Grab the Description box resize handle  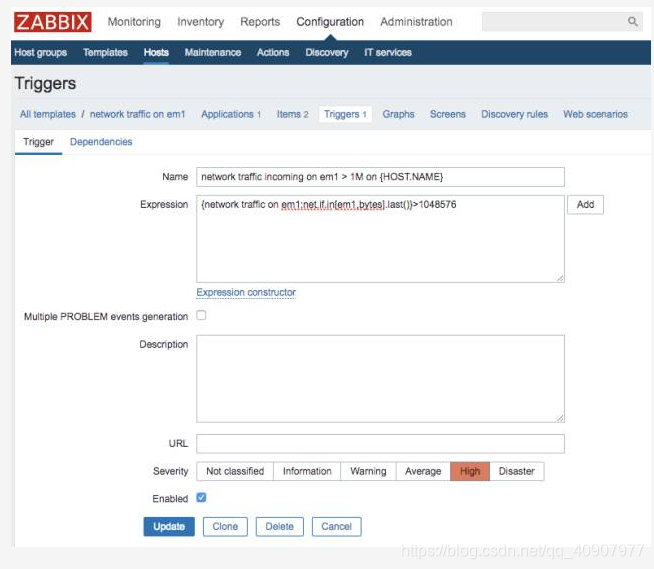point(560,418)
